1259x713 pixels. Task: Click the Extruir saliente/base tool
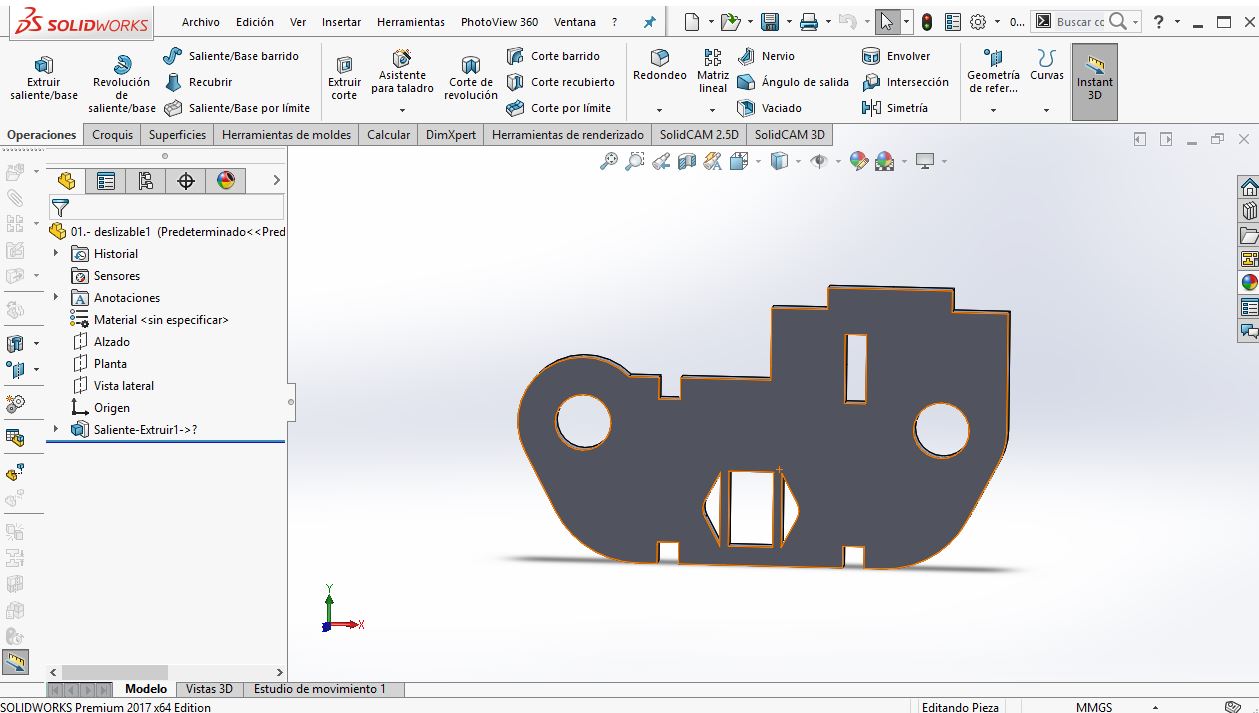(x=44, y=78)
